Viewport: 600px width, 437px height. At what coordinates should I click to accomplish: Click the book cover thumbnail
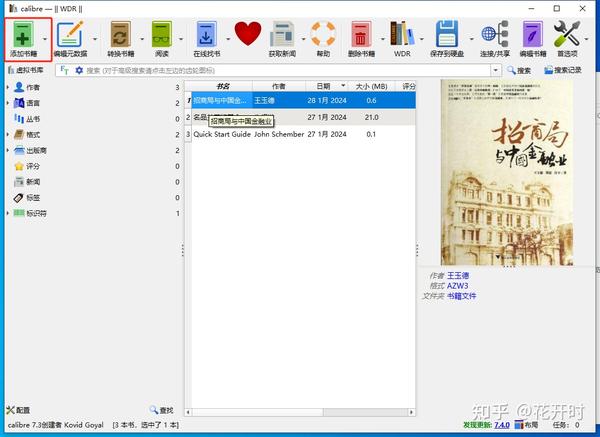pyautogui.click(x=506, y=172)
